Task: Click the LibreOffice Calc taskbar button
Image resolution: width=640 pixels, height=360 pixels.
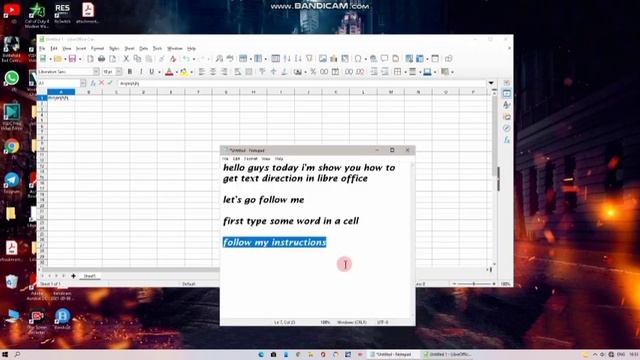Action: pyautogui.click(x=448, y=354)
